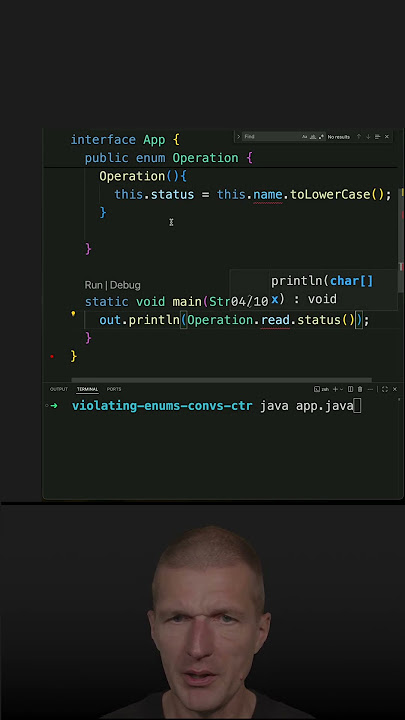The height and width of the screenshot is (720, 405).
Task: Click the 'No results' text in Find
Action: [338, 137]
